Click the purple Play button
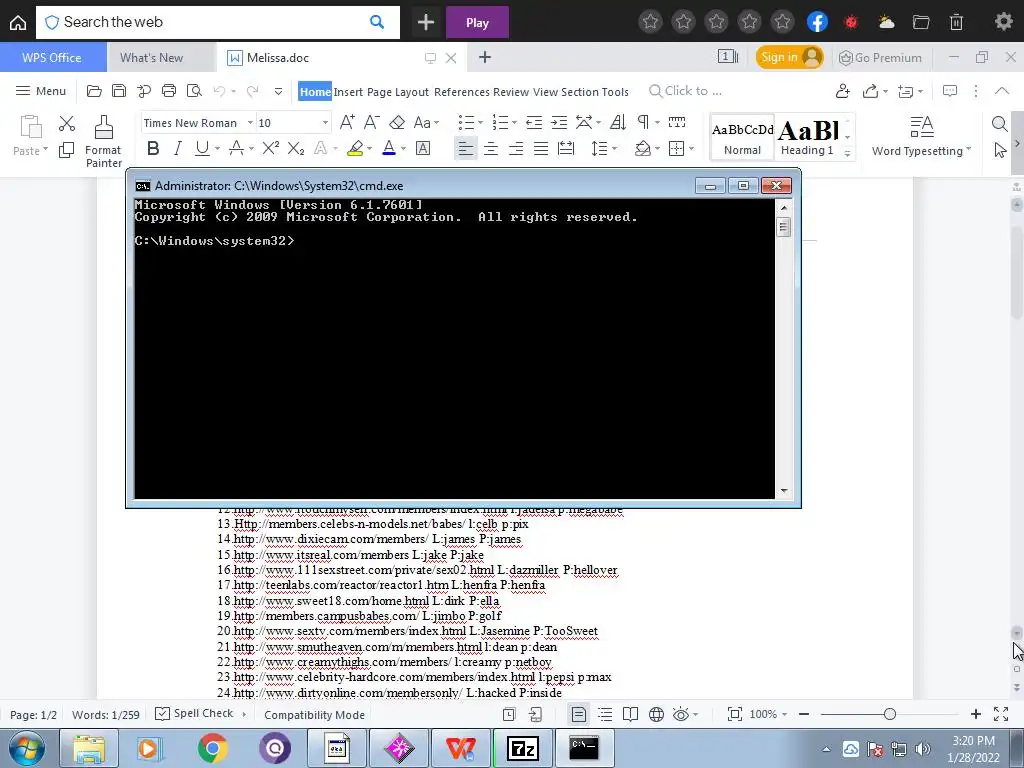The width and height of the screenshot is (1024, 768). click(x=477, y=22)
